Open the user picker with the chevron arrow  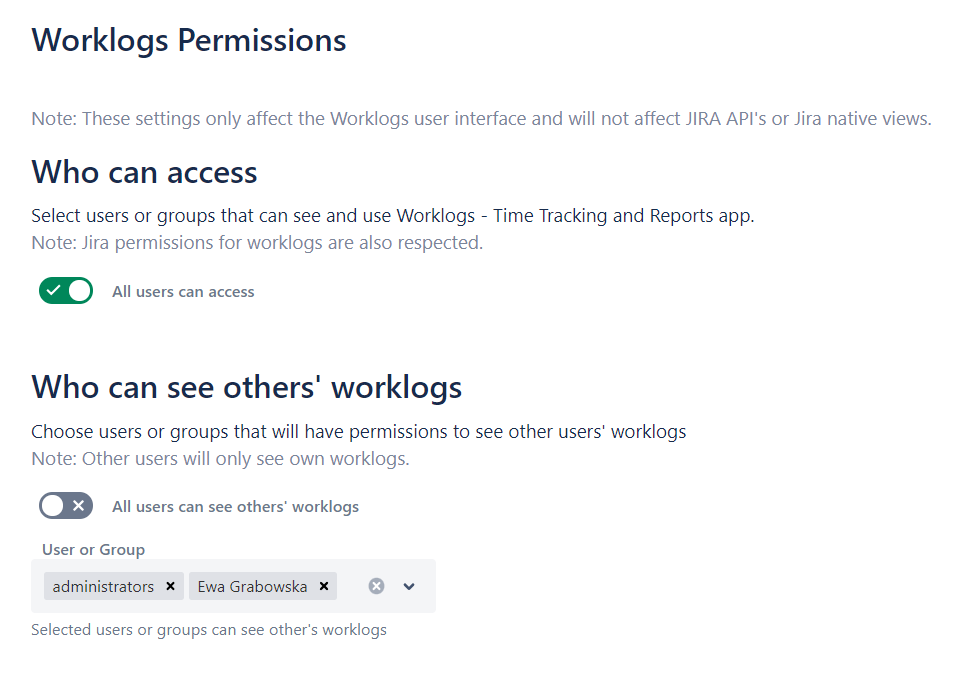(407, 586)
